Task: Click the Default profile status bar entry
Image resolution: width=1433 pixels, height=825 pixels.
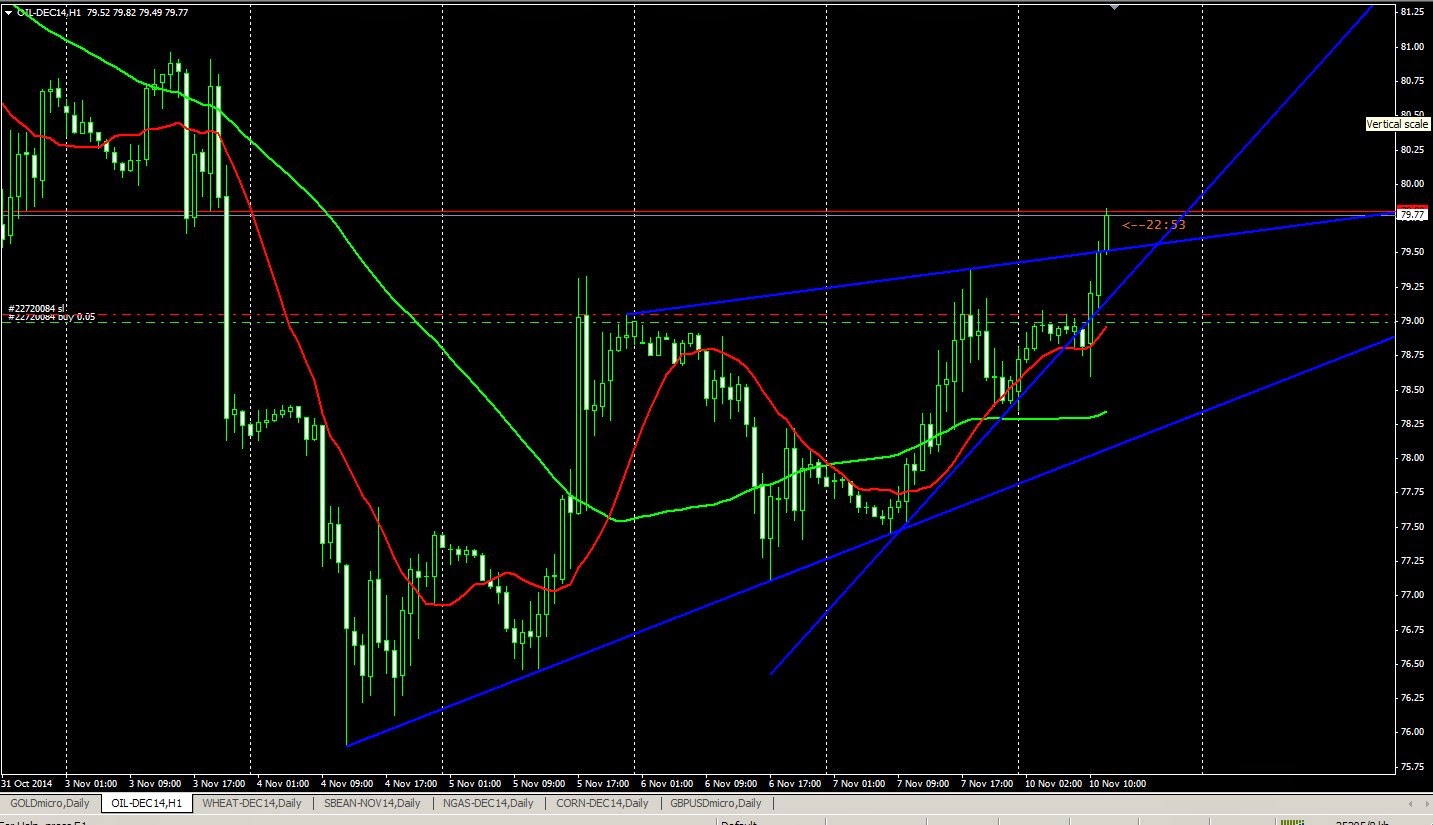Action: (739, 822)
